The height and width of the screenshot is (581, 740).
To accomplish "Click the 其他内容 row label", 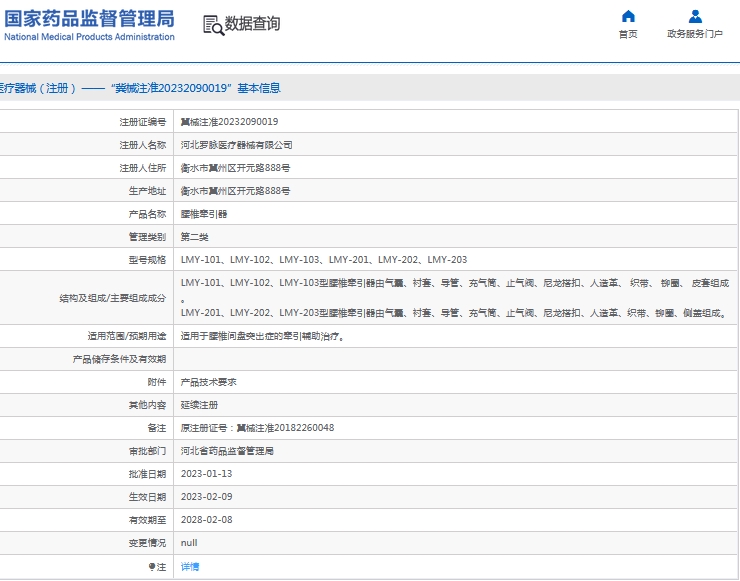I will coord(147,405).
